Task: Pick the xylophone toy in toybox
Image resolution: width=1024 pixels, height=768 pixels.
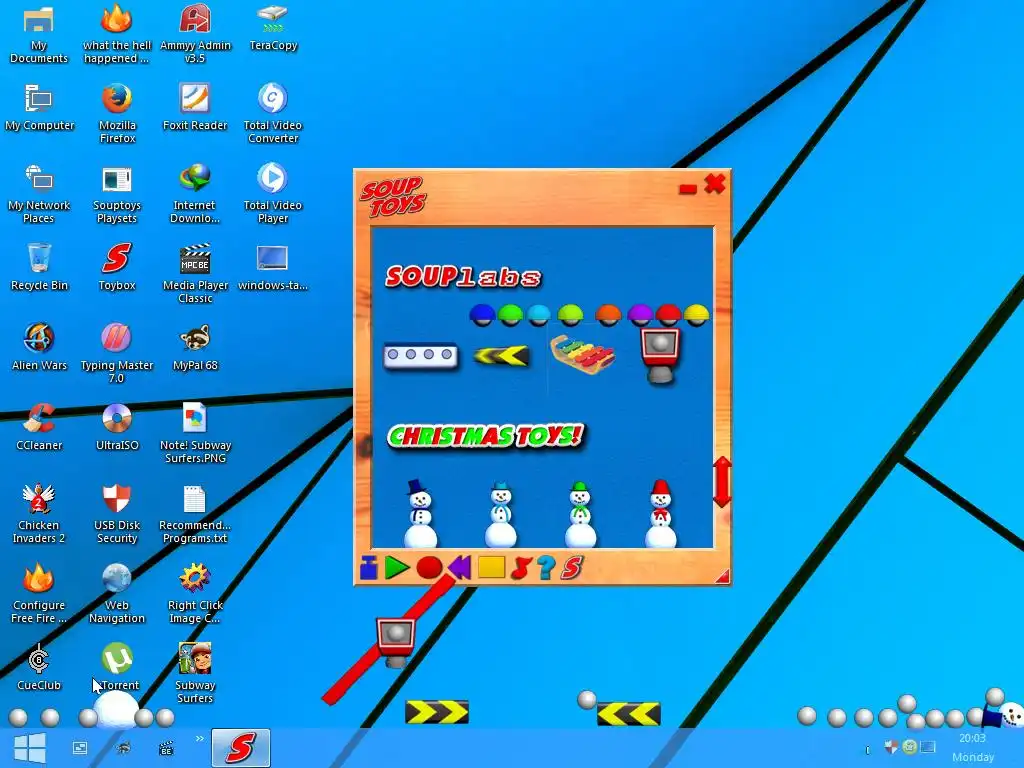Action: (583, 355)
